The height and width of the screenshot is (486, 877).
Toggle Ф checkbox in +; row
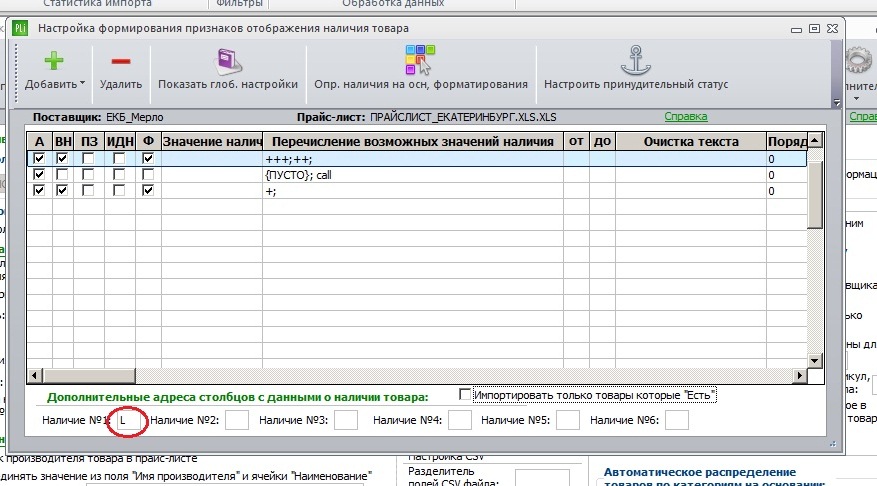(148, 191)
